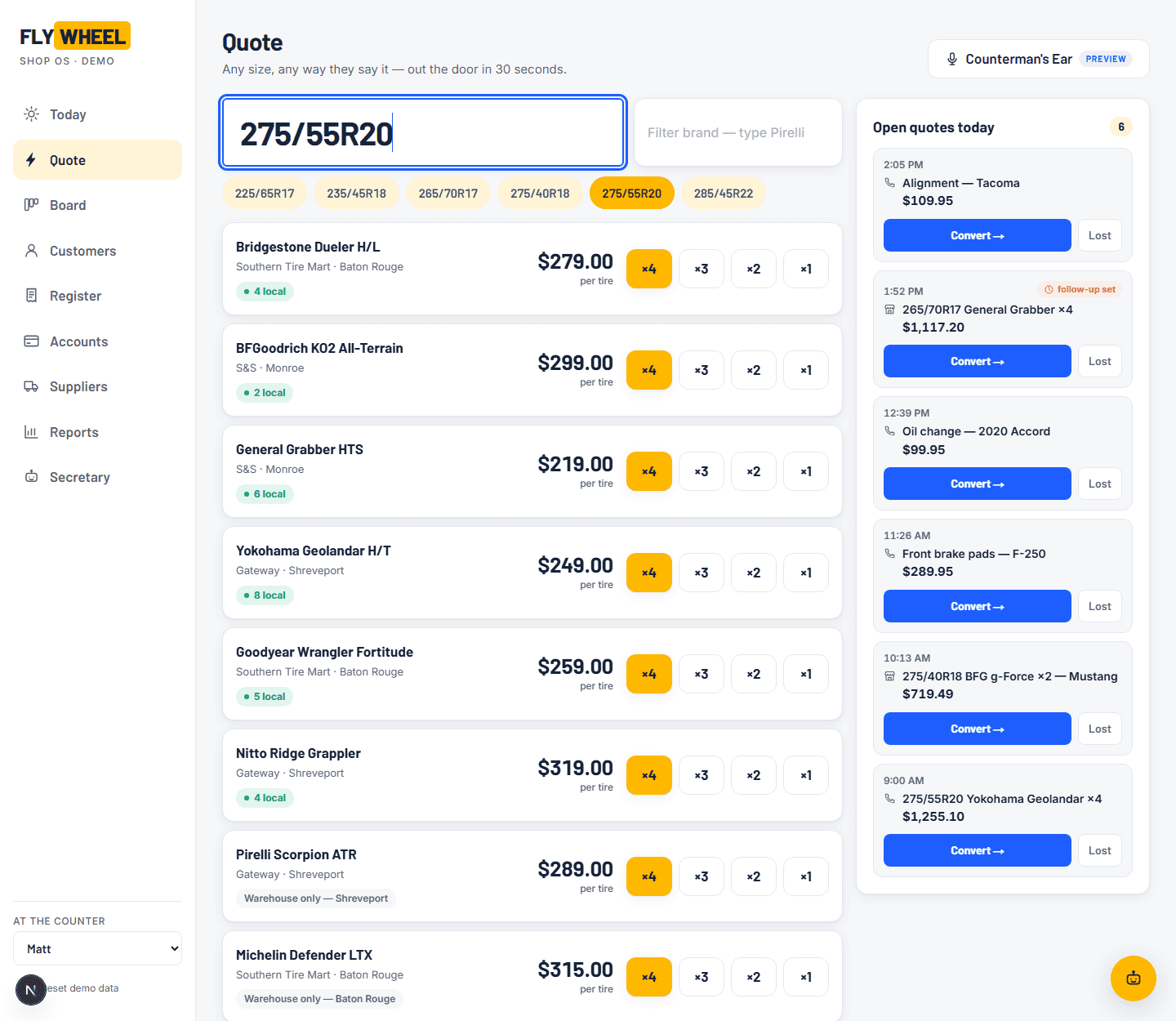Click the 4 local badge on Bridgestone Dueler

click(265, 292)
